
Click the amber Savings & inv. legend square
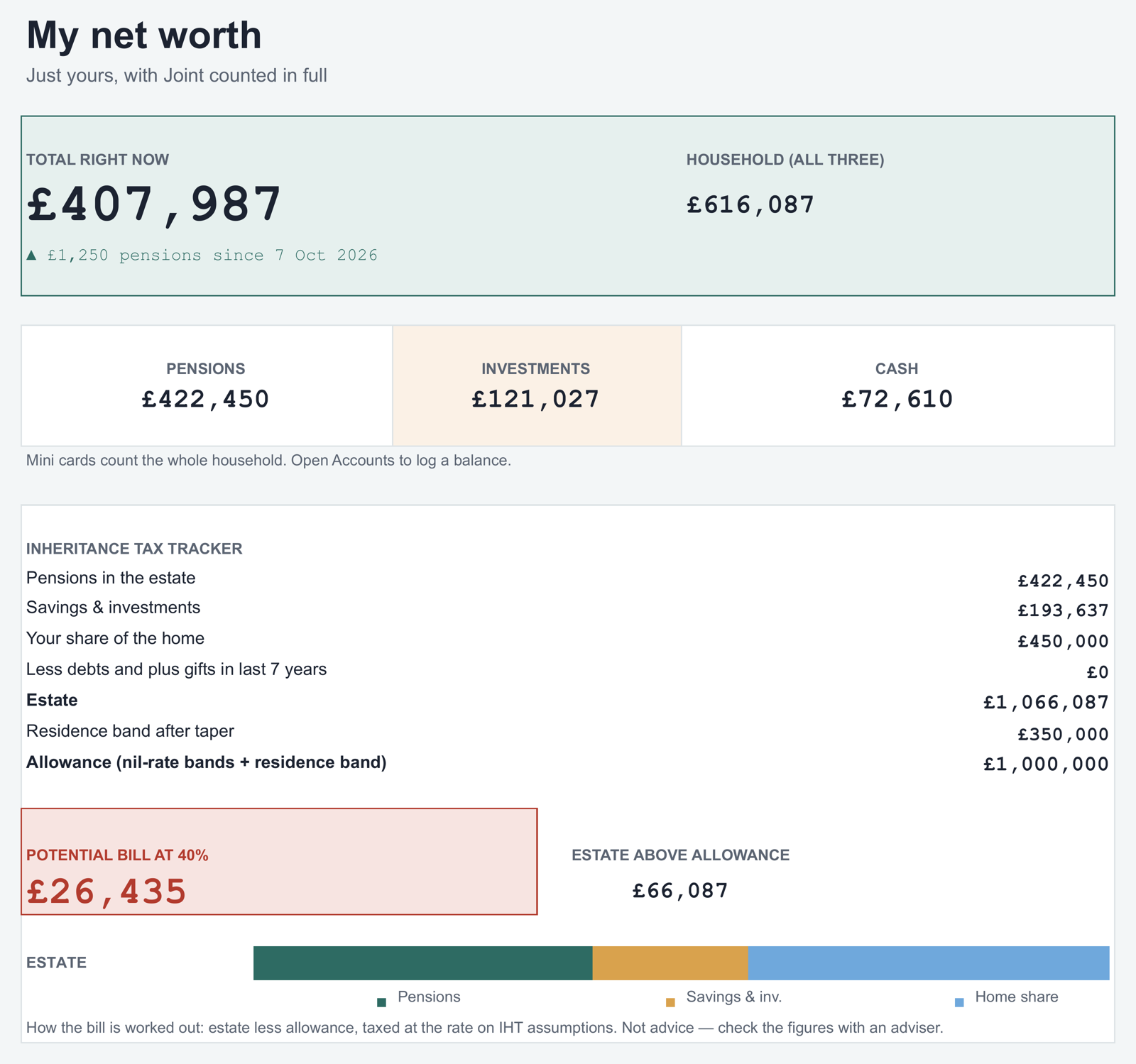pyautogui.click(x=670, y=1002)
